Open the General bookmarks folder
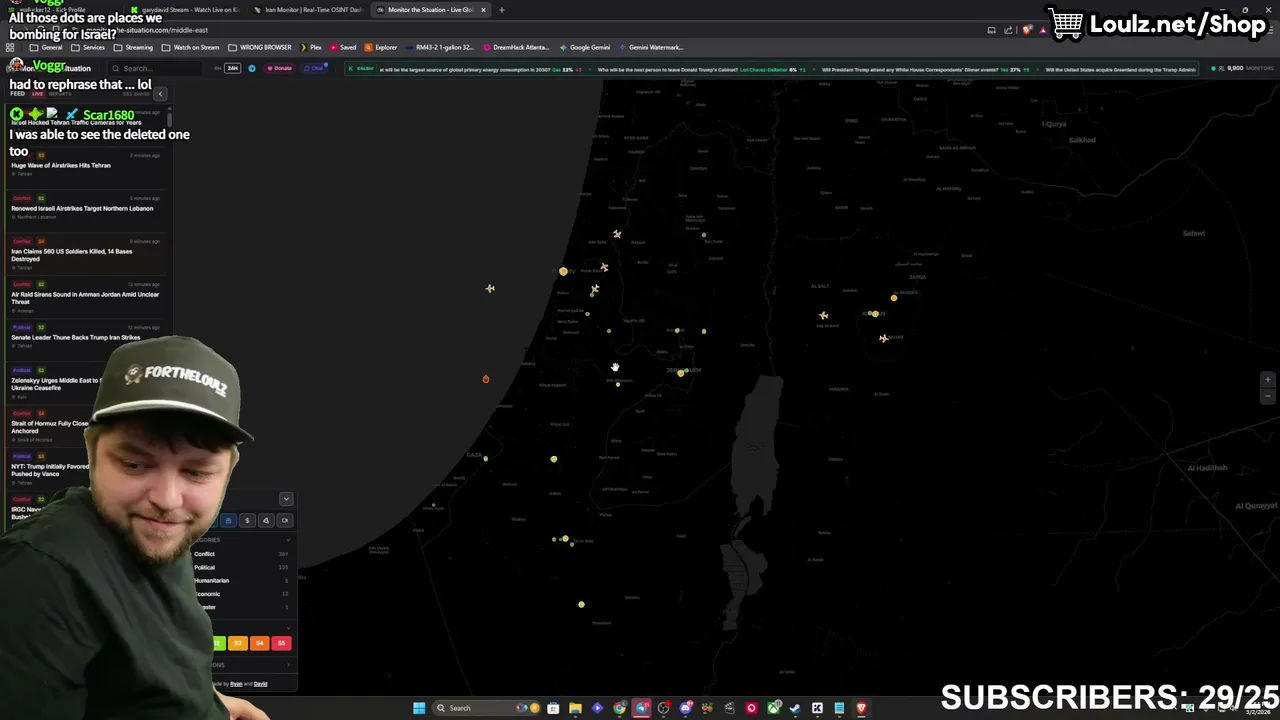Image resolution: width=1280 pixels, height=720 pixels. [46, 47]
